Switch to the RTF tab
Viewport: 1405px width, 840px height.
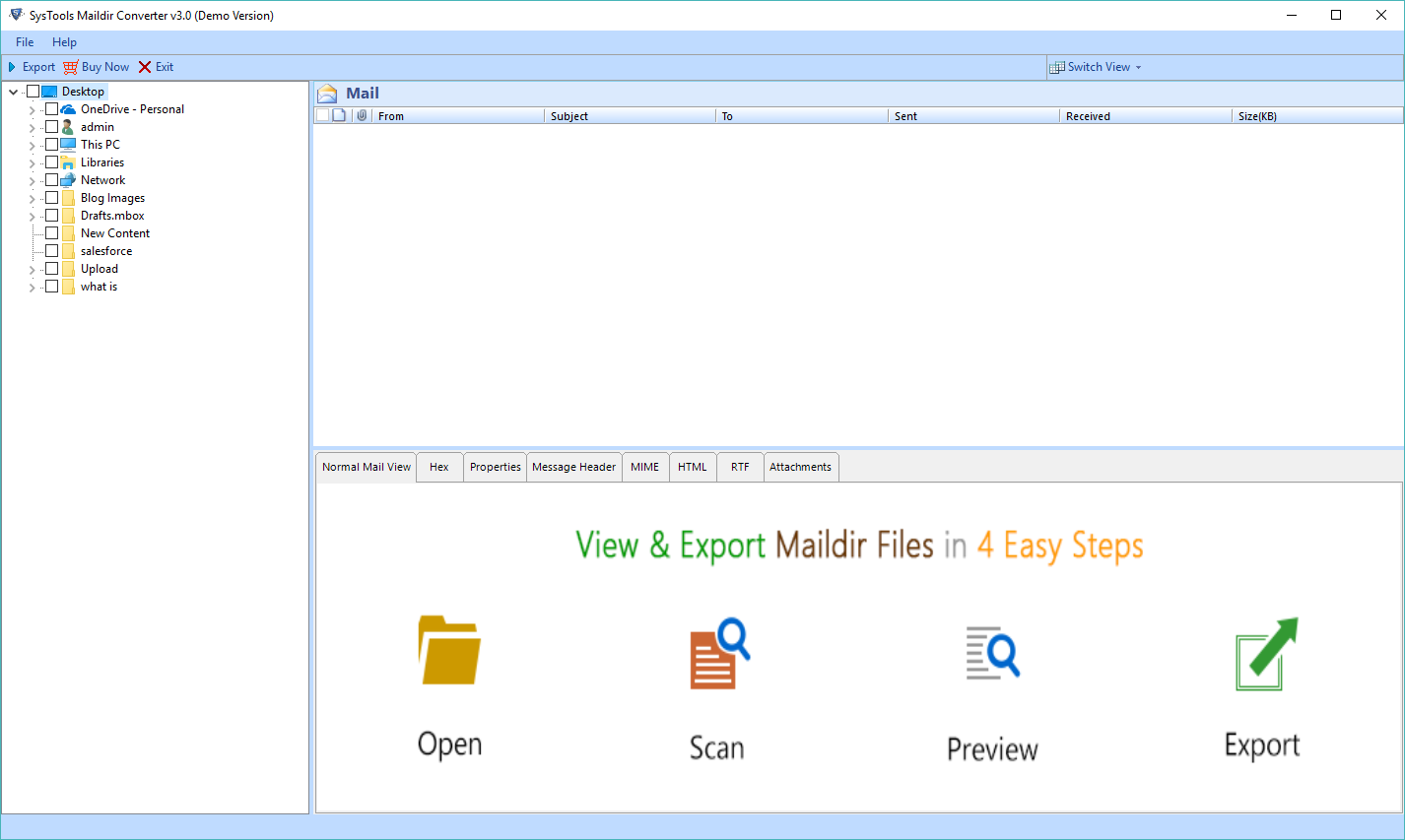(740, 467)
